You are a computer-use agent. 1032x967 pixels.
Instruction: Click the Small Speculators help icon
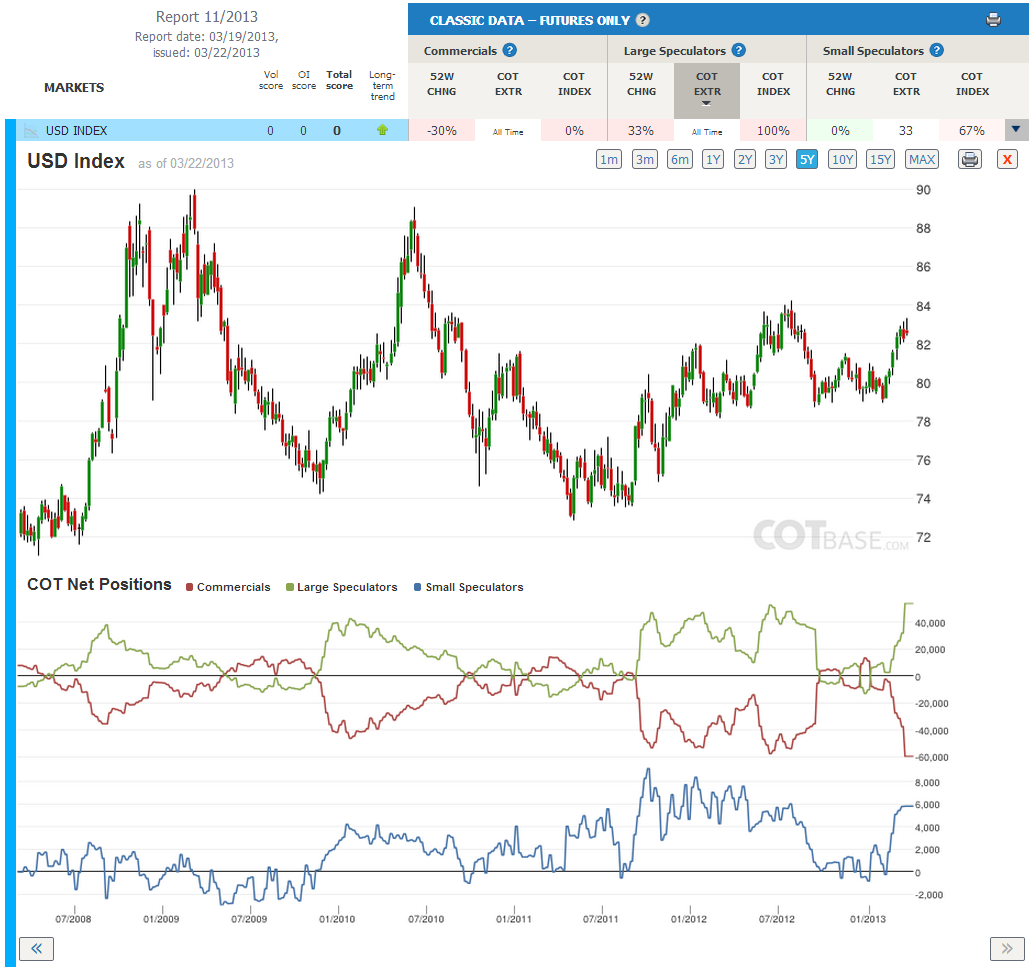click(937, 50)
